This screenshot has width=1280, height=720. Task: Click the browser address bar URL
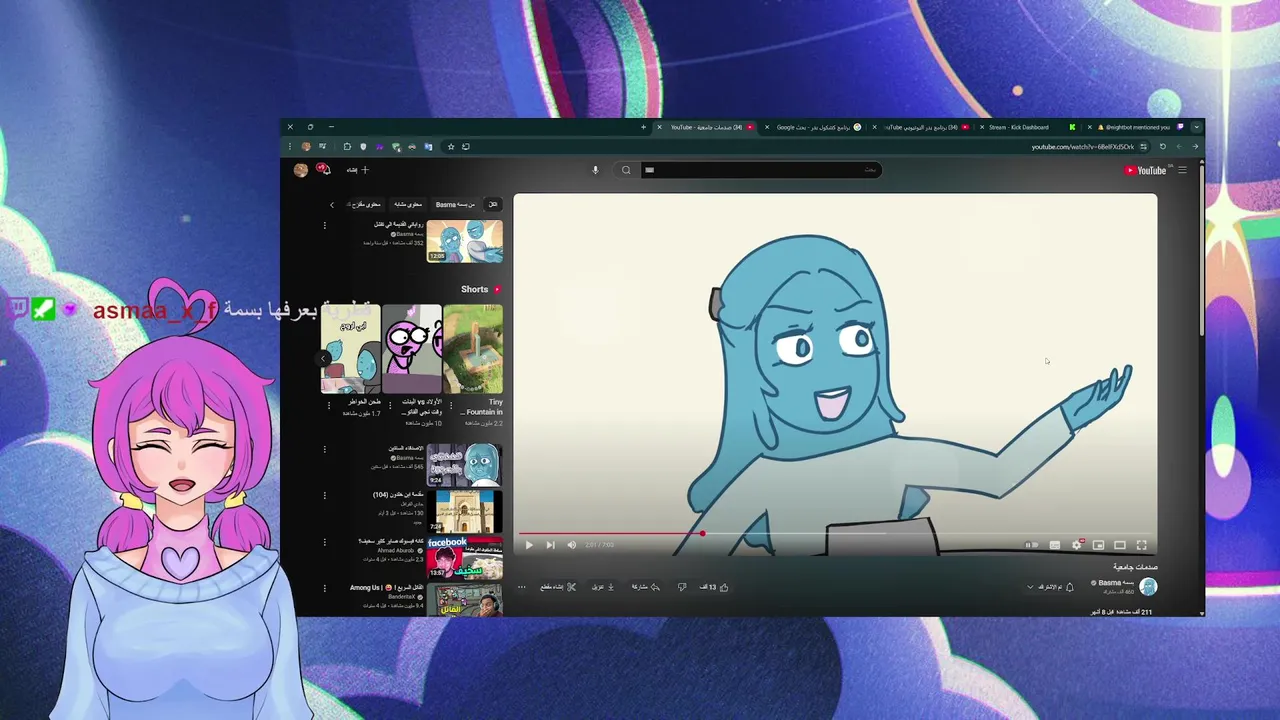tap(1082, 147)
